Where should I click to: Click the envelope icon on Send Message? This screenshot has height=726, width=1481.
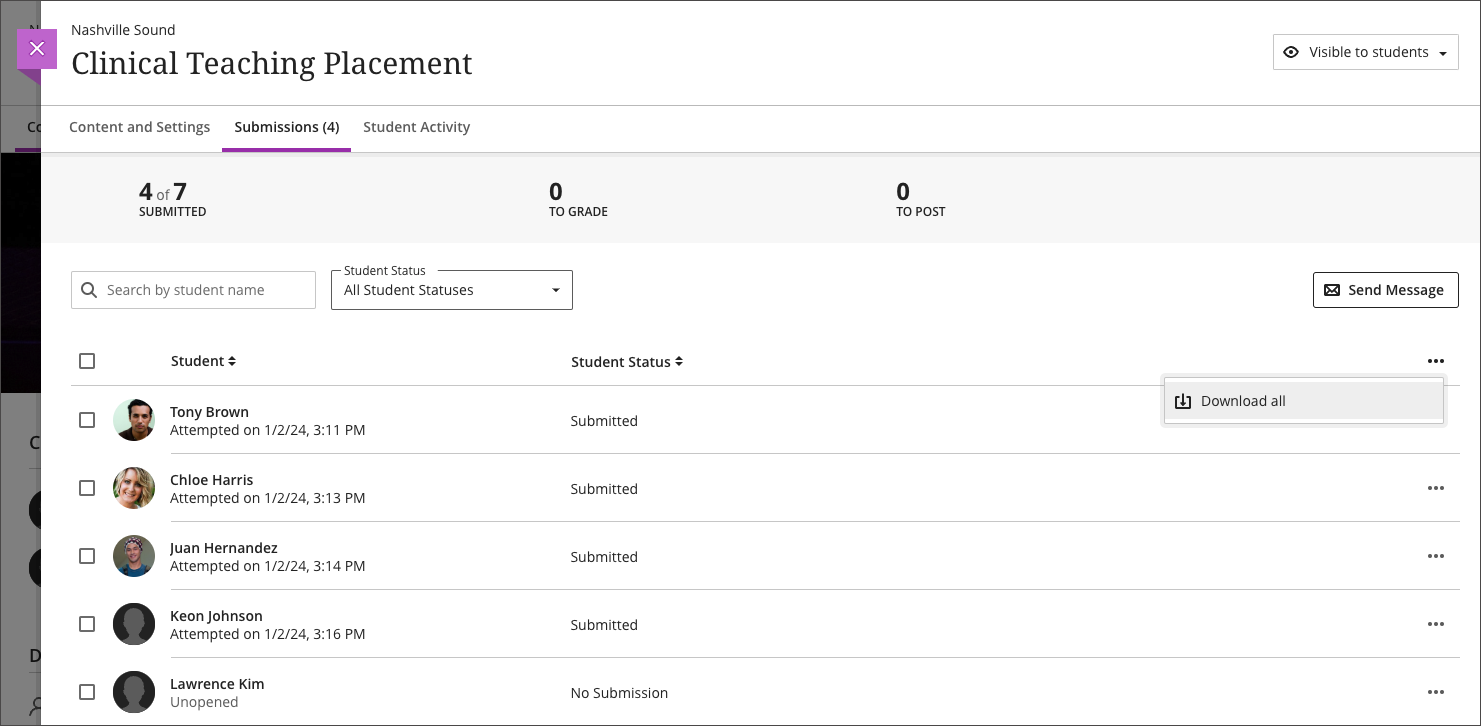(1332, 290)
